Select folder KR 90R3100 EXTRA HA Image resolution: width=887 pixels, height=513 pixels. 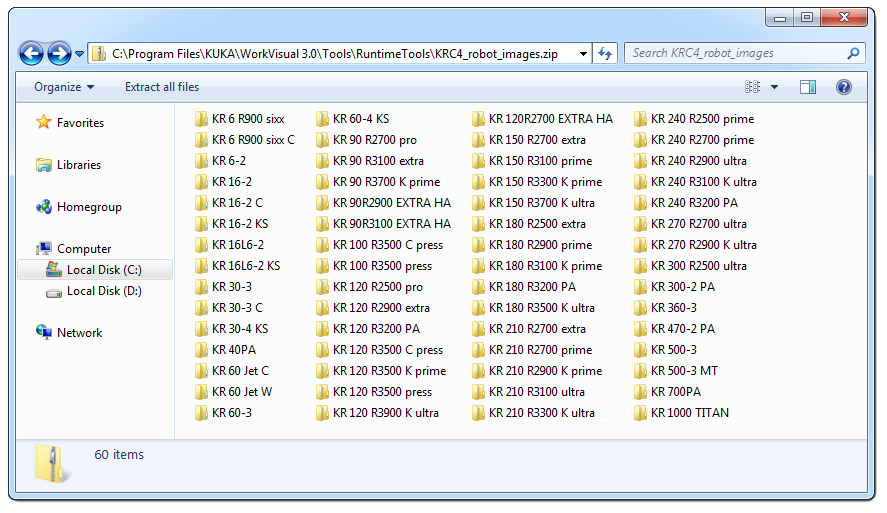pyautogui.click(x=384, y=224)
